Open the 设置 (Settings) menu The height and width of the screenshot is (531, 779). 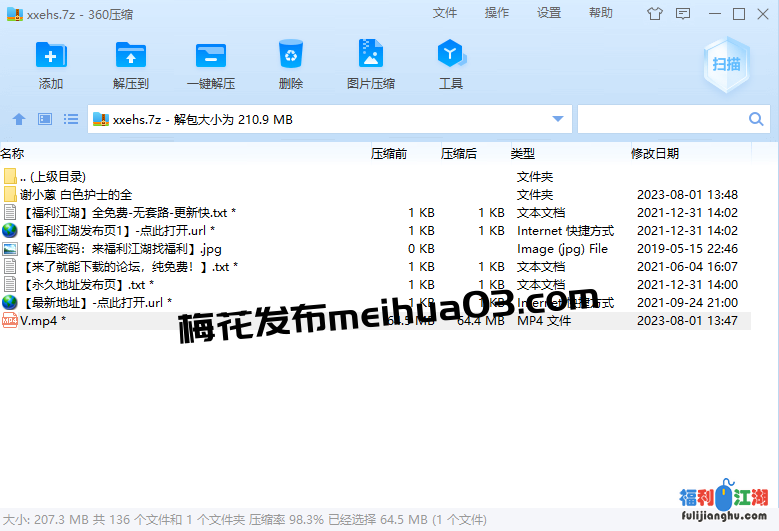548,13
